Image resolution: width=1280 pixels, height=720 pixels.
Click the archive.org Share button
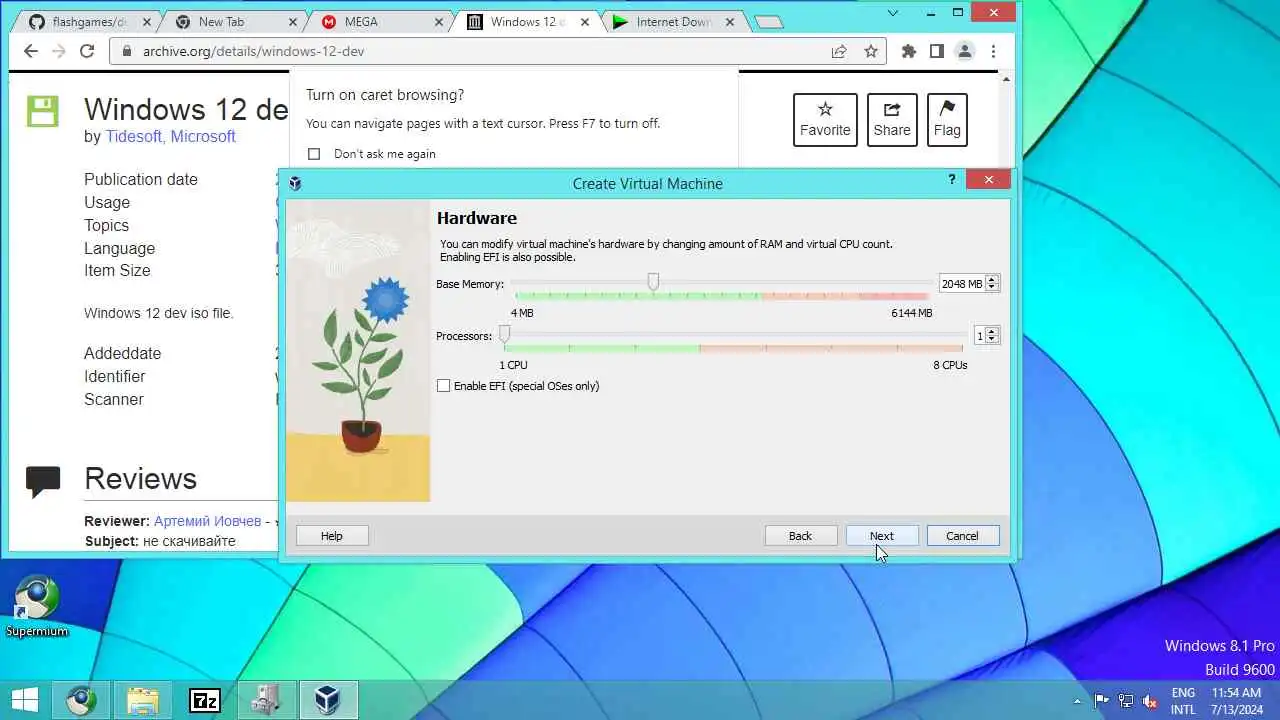pos(892,120)
